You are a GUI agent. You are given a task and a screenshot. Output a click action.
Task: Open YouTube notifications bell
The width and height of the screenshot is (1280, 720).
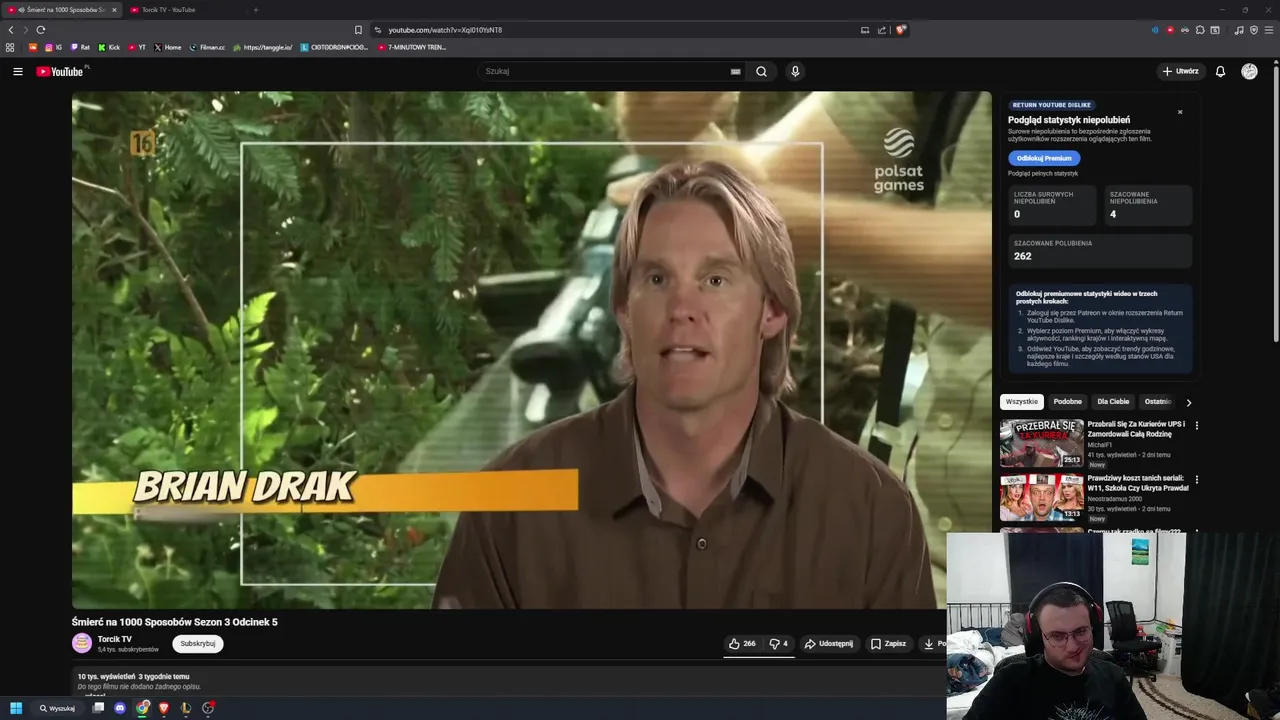point(1220,71)
